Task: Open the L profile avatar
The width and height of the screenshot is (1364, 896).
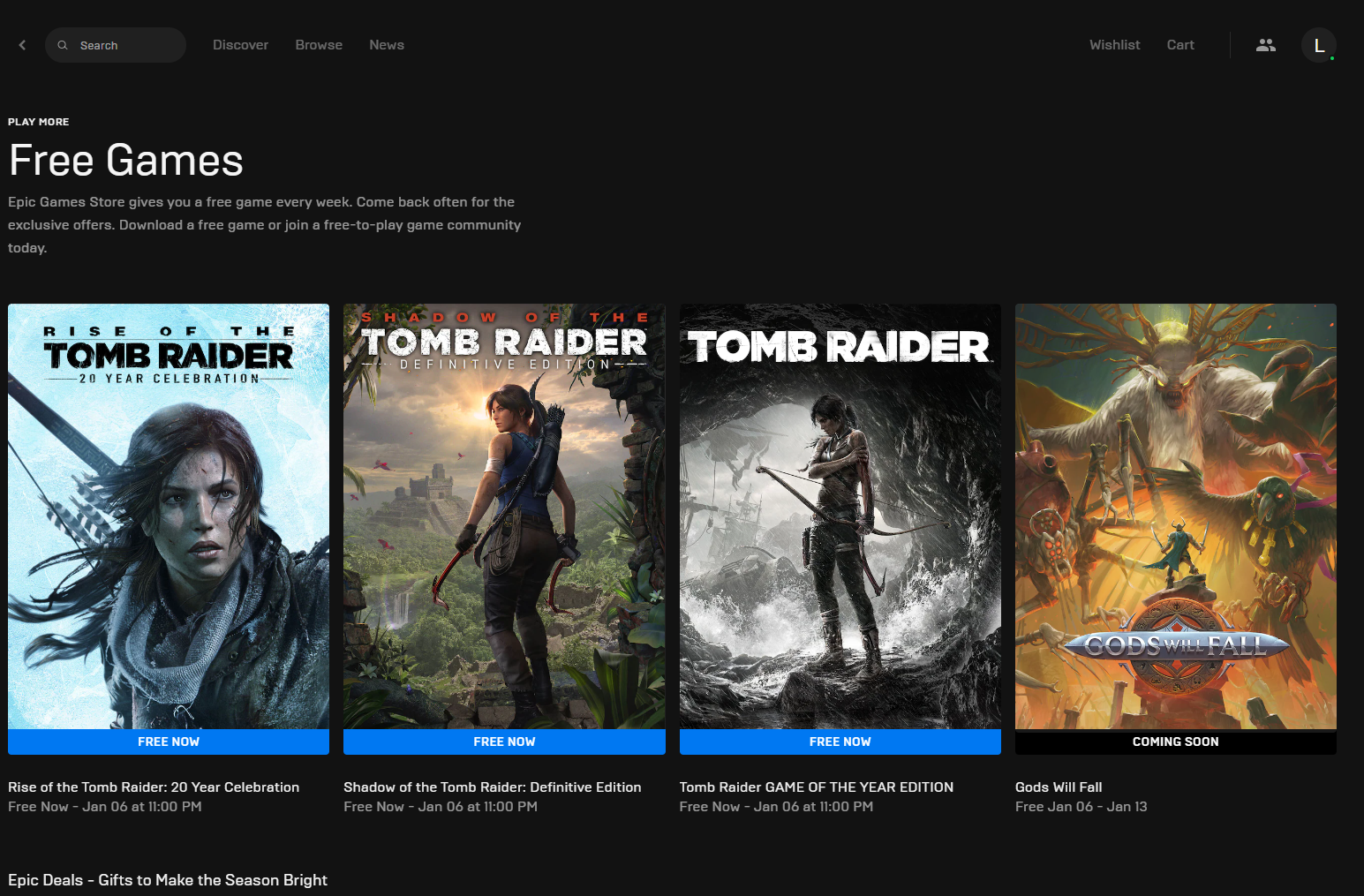Action: [x=1318, y=45]
